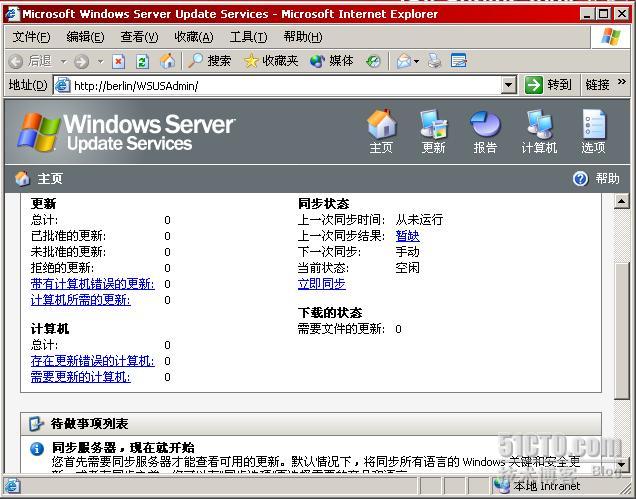Image resolution: width=636 pixels, height=499 pixels.
Task: Click the 已批准的更新 label
Action: pos(68,236)
